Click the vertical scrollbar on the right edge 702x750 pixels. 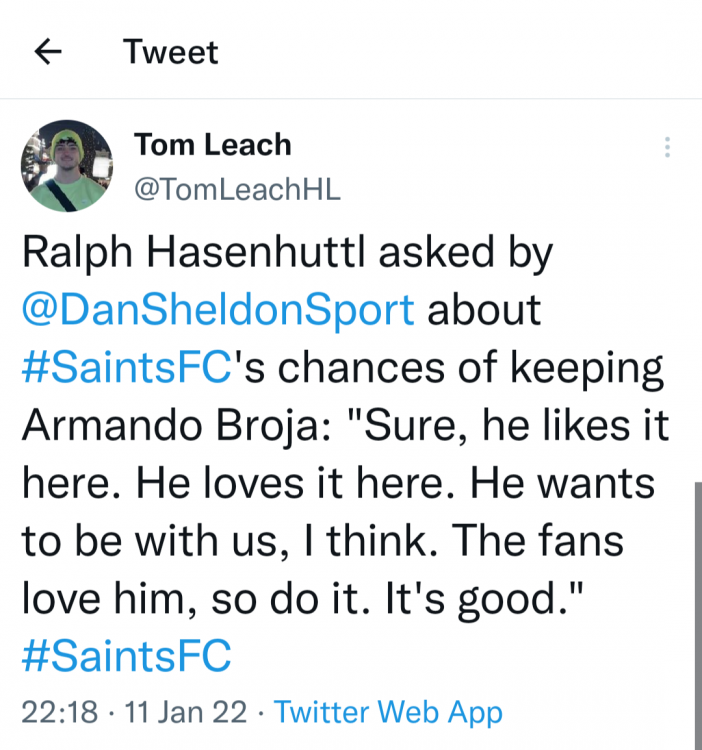click(697, 610)
